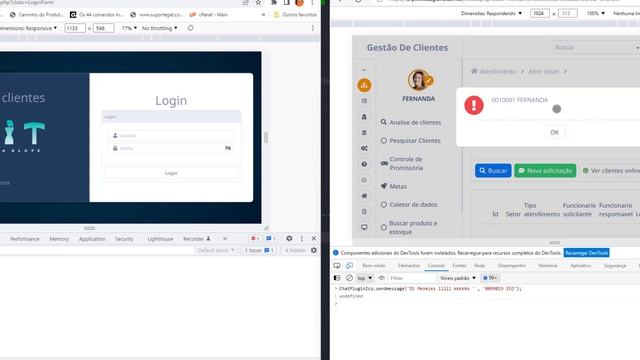Click the cogs icon in the sidebar
The width and height of the screenshot is (640, 360).
364,148
